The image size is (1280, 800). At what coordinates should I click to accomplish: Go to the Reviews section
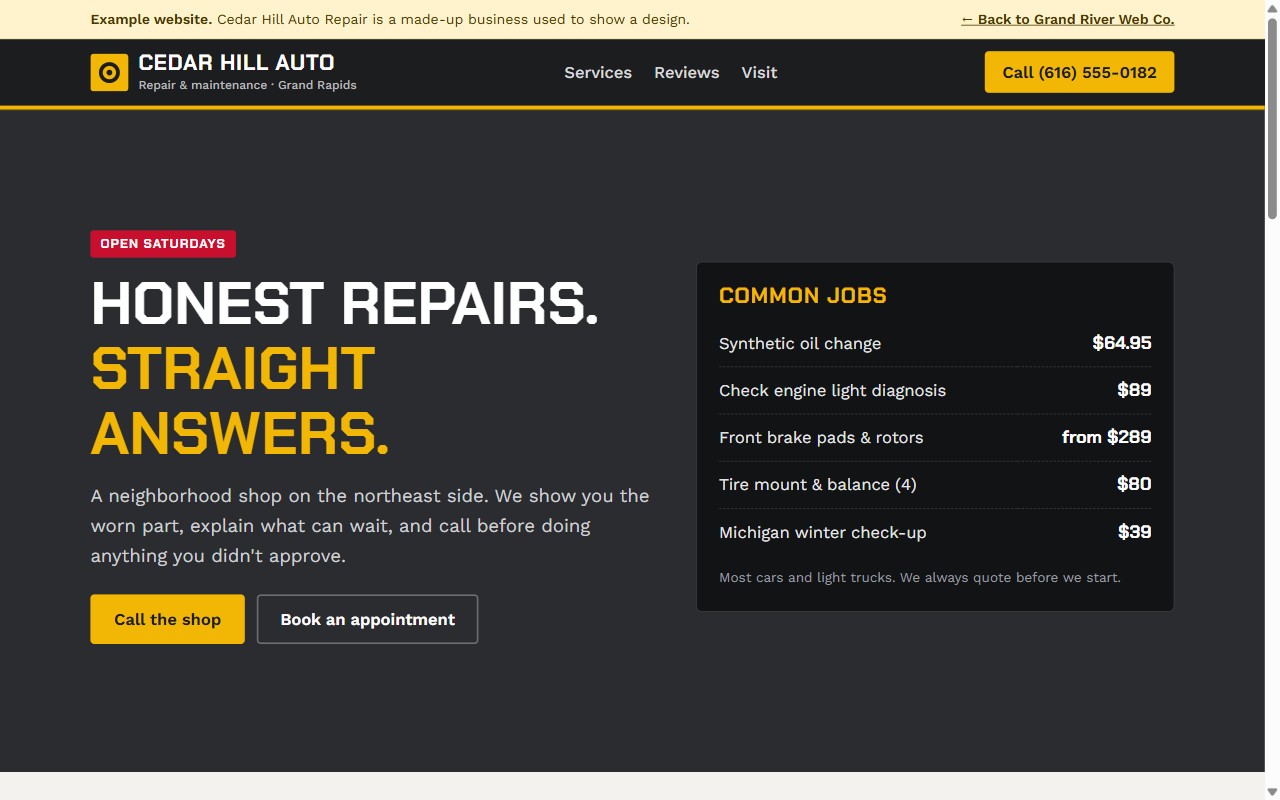(x=687, y=72)
